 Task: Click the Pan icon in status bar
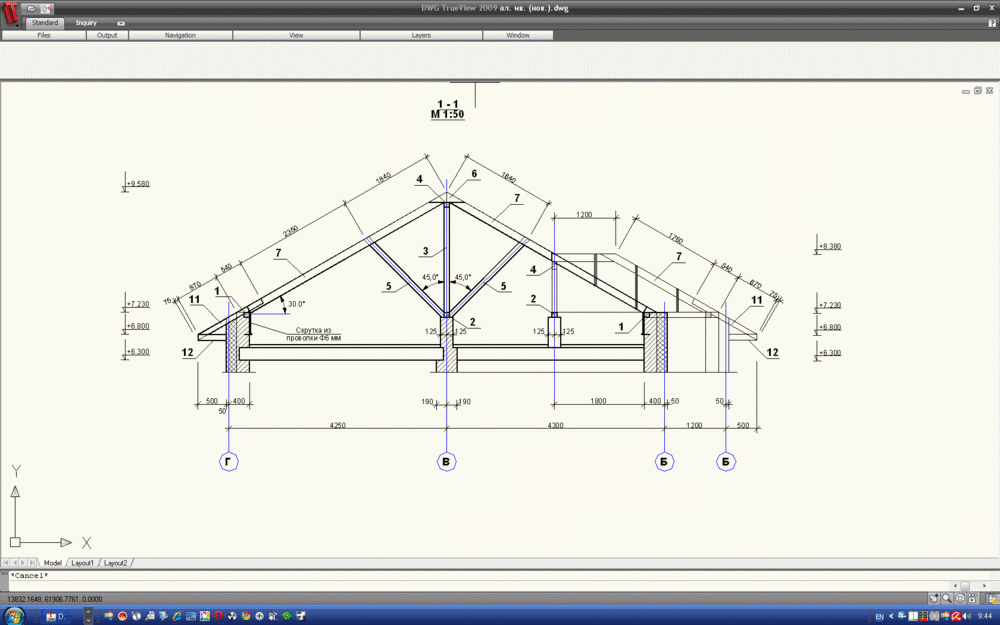coord(934,598)
